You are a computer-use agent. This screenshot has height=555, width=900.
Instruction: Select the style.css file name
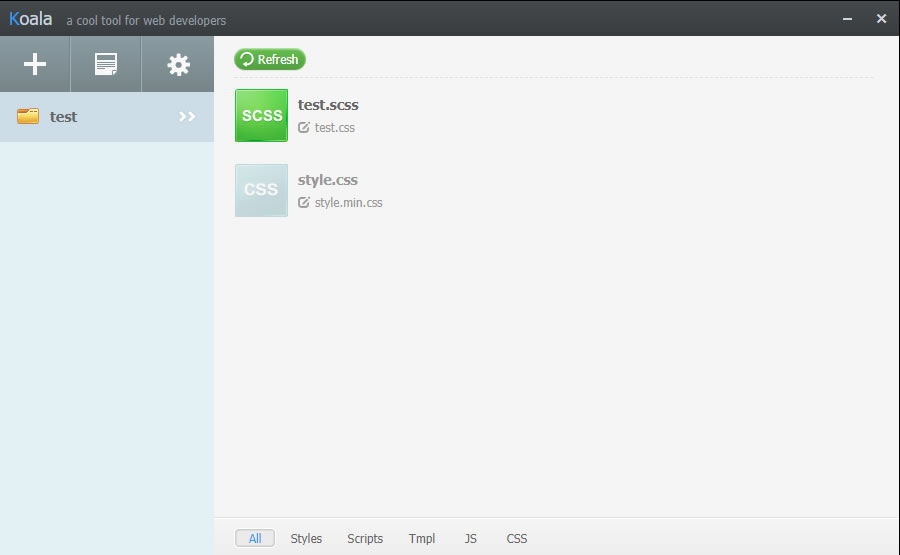coord(328,180)
